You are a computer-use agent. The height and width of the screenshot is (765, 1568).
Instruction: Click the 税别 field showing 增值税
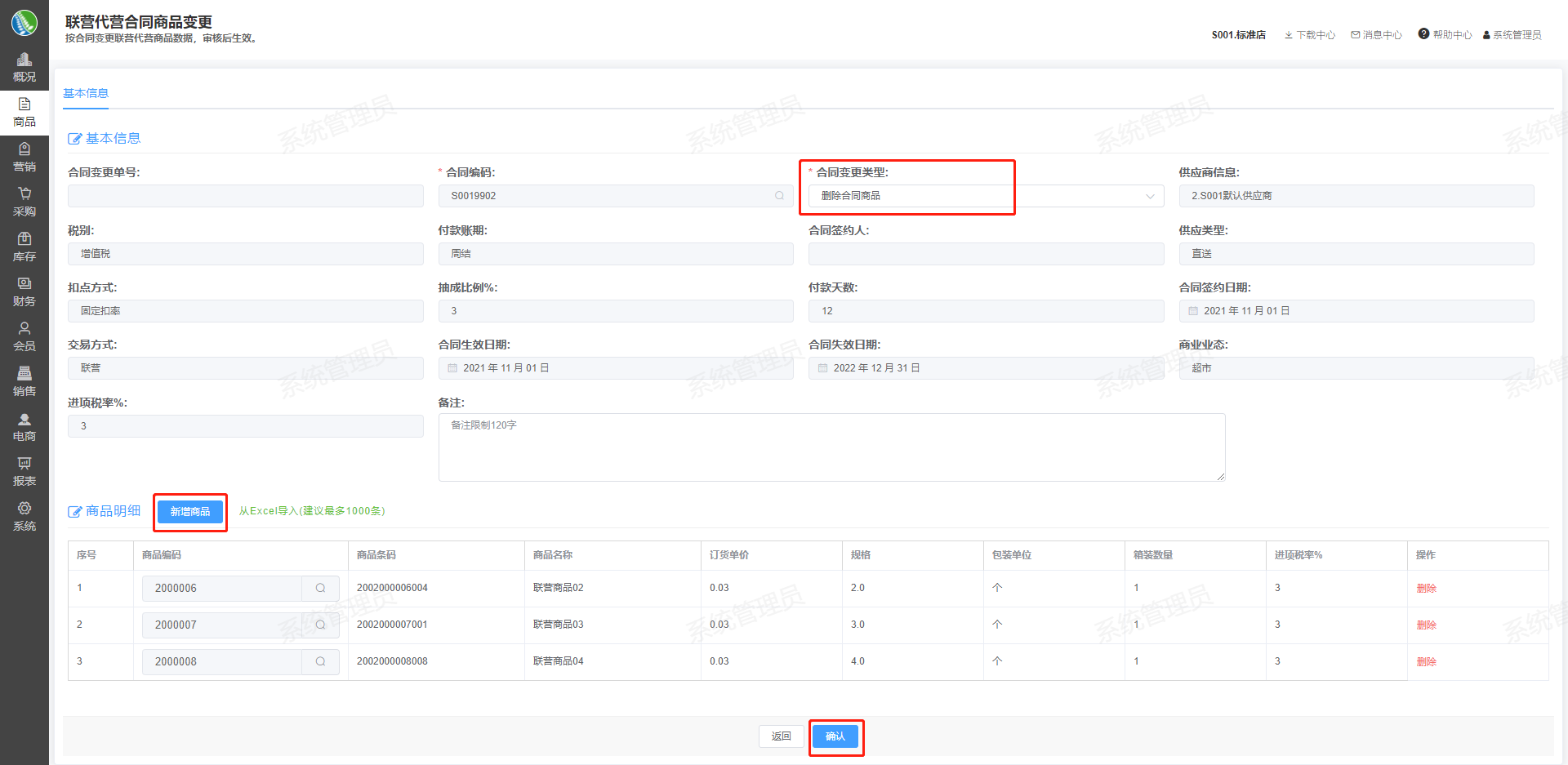coord(246,254)
